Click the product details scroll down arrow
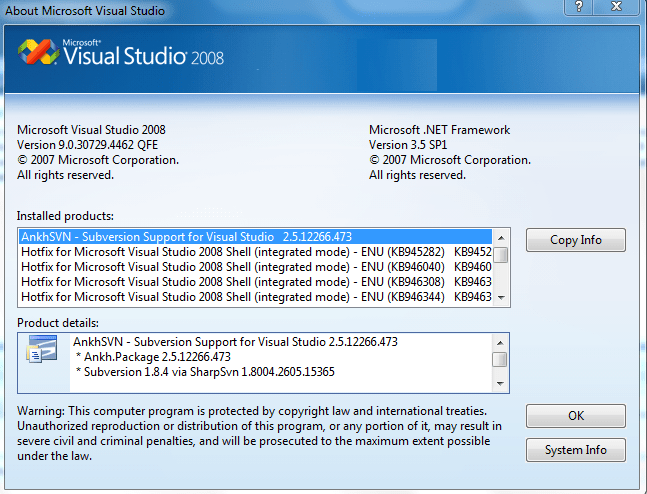Image resolution: width=647 pixels, height=494 pixels. (500, 383)
